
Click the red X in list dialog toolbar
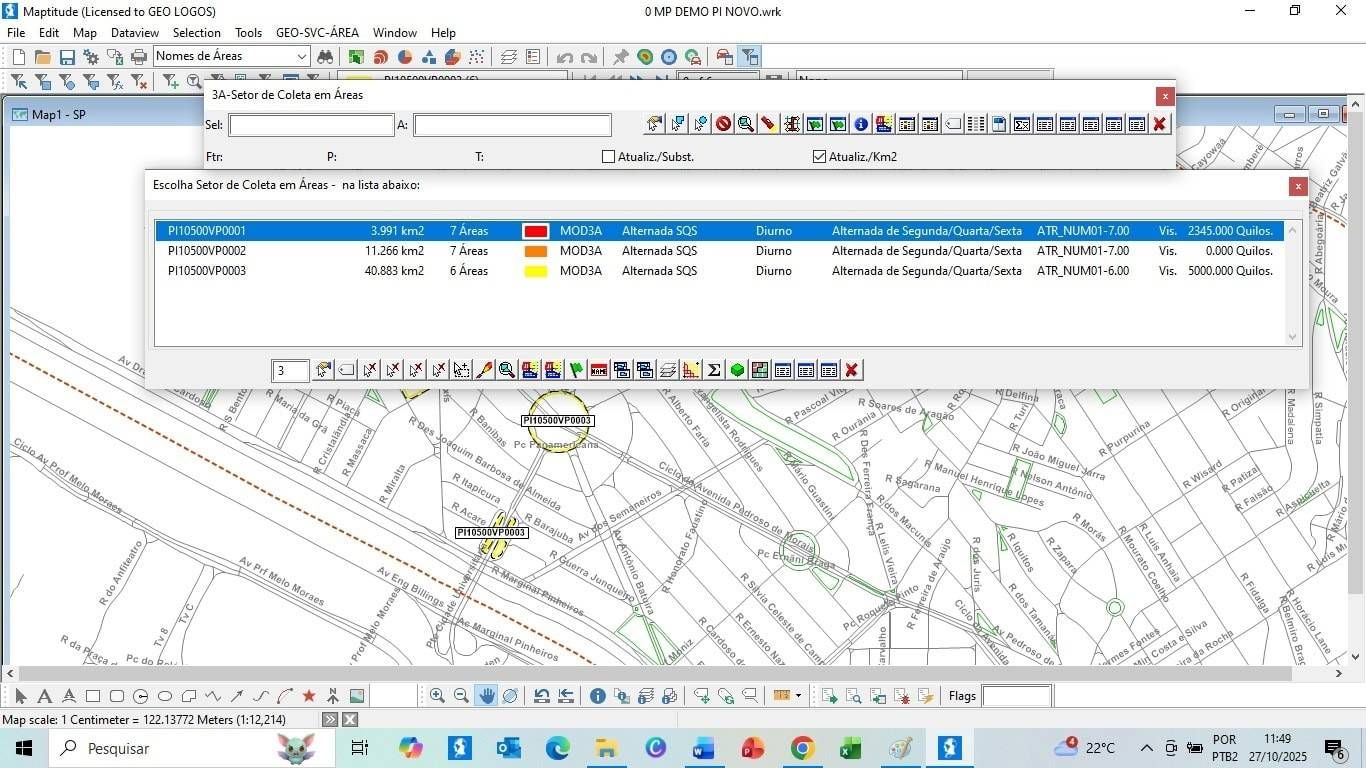[x=851, y=370]
